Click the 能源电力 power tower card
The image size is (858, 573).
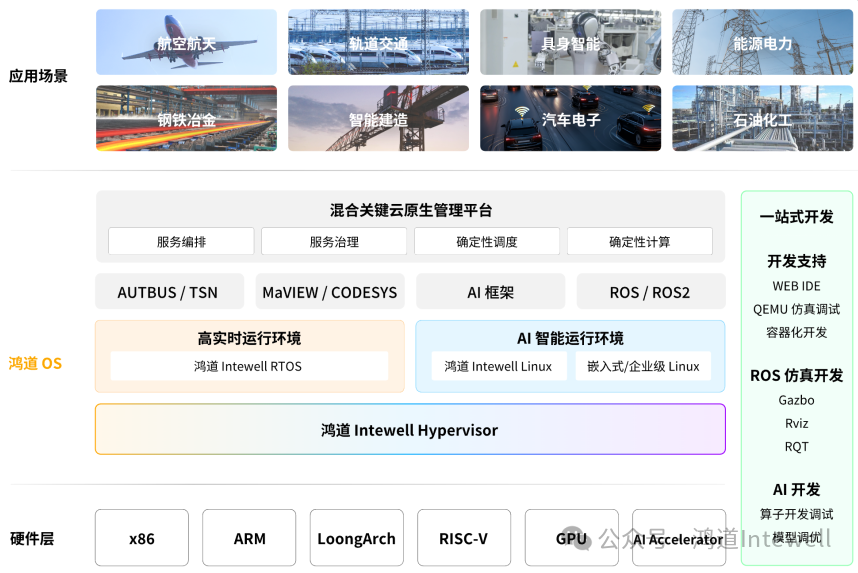point(763,42)
